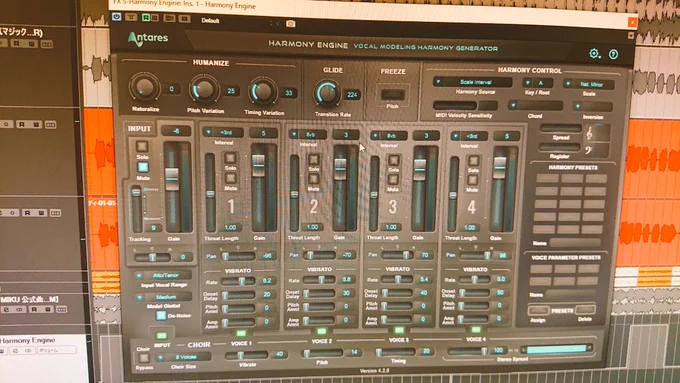This screenshot has height=383, width=680.
Task: Solo the Input channel
Action: tap(142, 146)
